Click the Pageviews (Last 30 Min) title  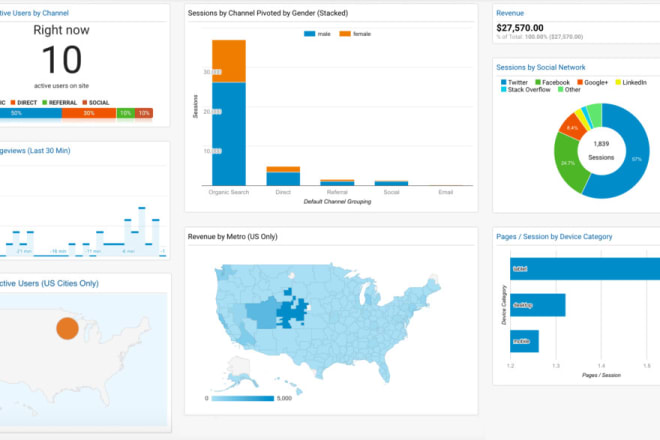click(x=35, y=151)
